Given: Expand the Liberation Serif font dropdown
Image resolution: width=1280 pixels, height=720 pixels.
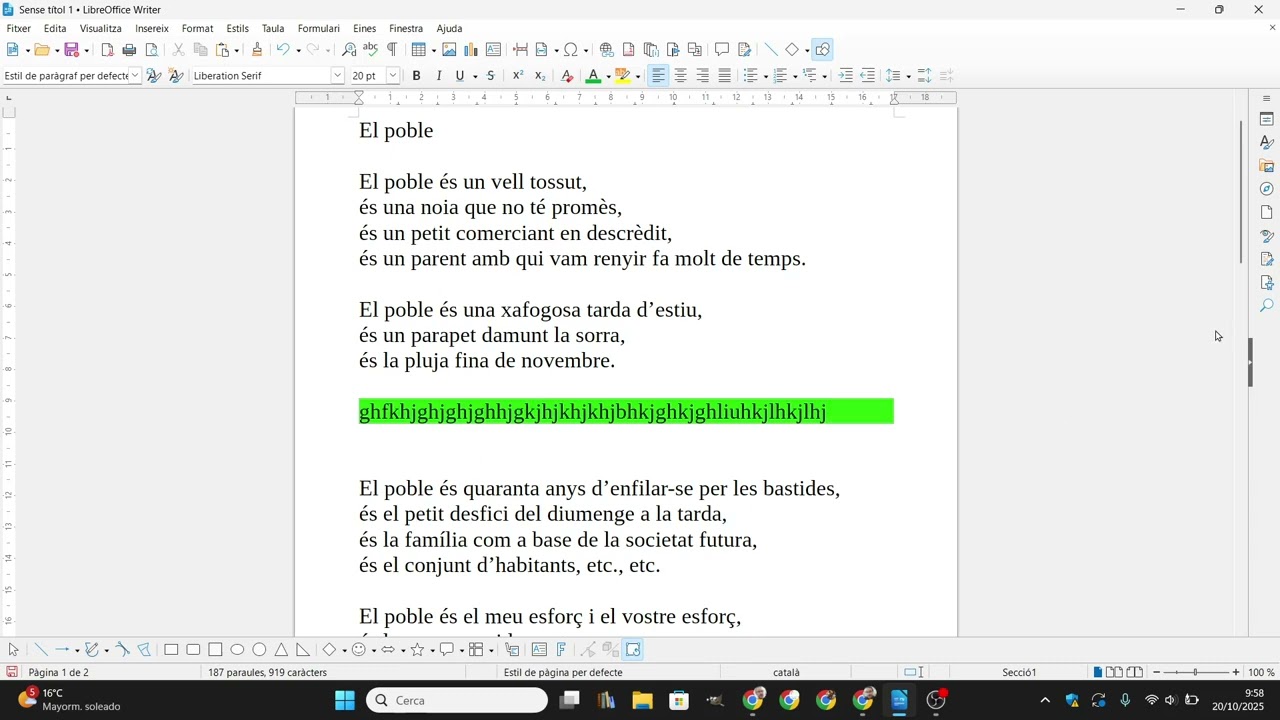Looking at the screenshot, I should [337, 76].
